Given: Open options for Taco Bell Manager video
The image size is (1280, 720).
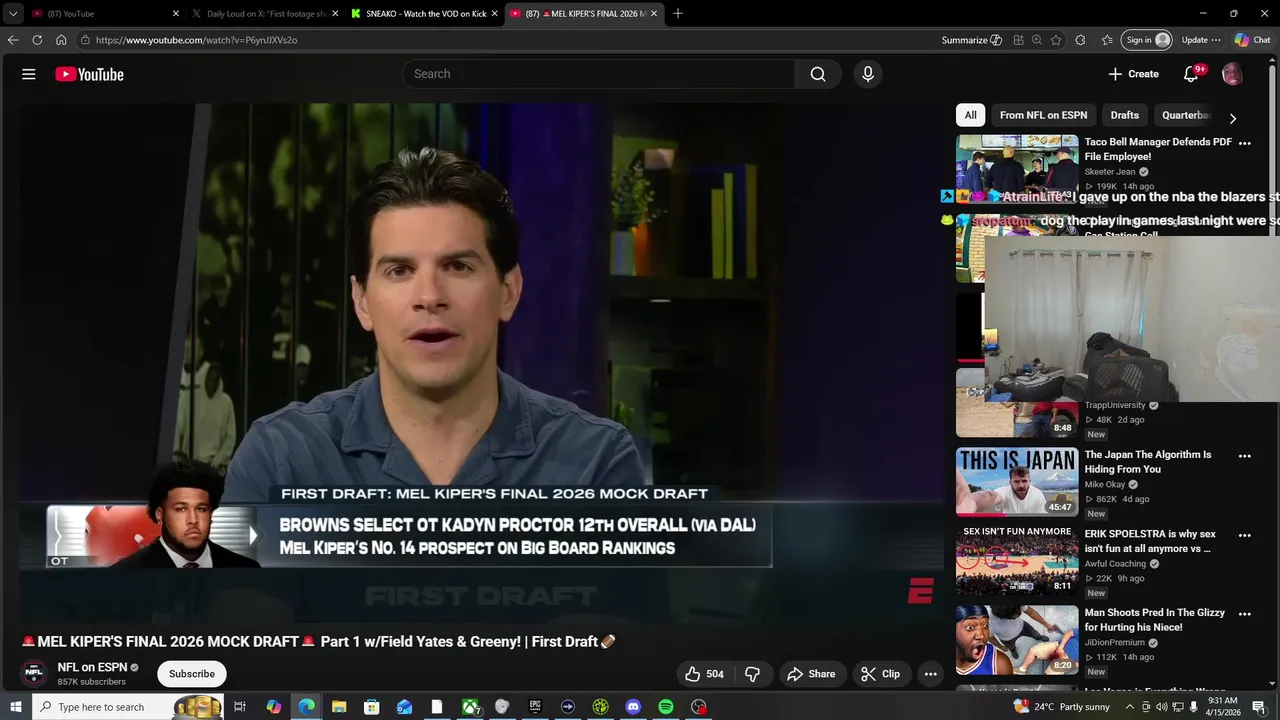Looking at the screenshot, I should coord(1245,144).
